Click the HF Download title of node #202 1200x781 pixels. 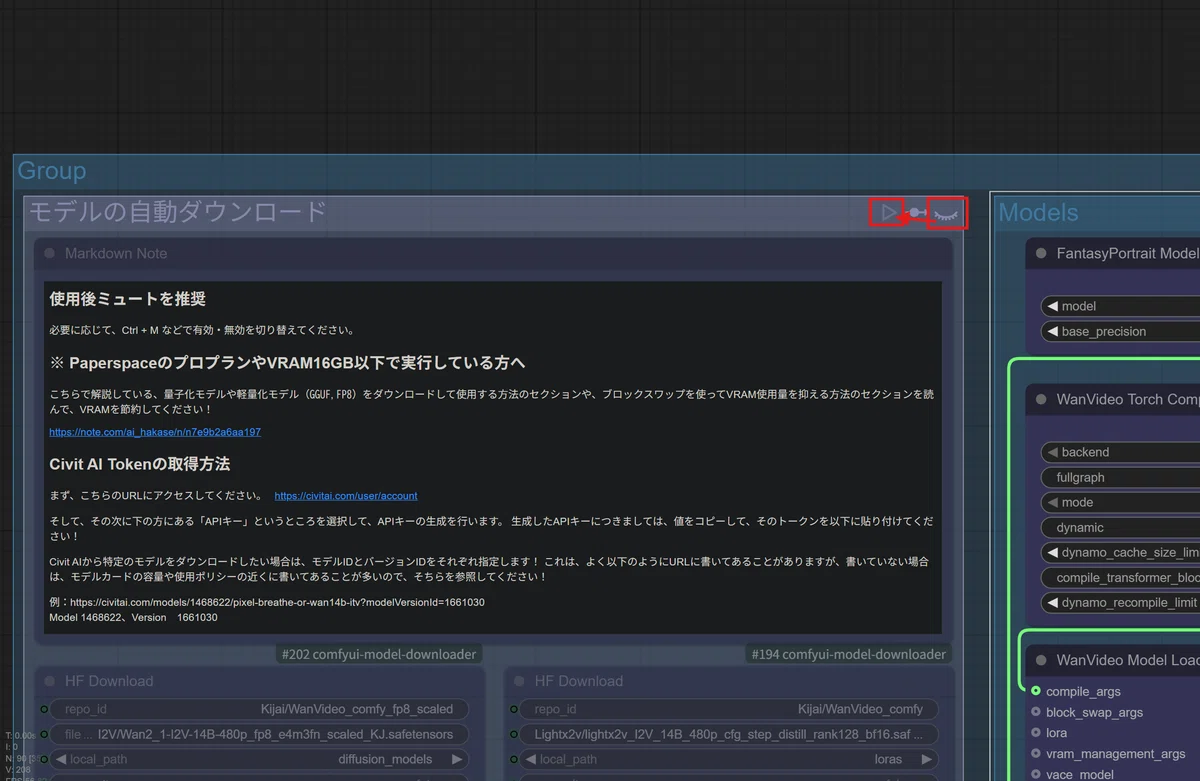pyautogui.click(x=109, y=681)
